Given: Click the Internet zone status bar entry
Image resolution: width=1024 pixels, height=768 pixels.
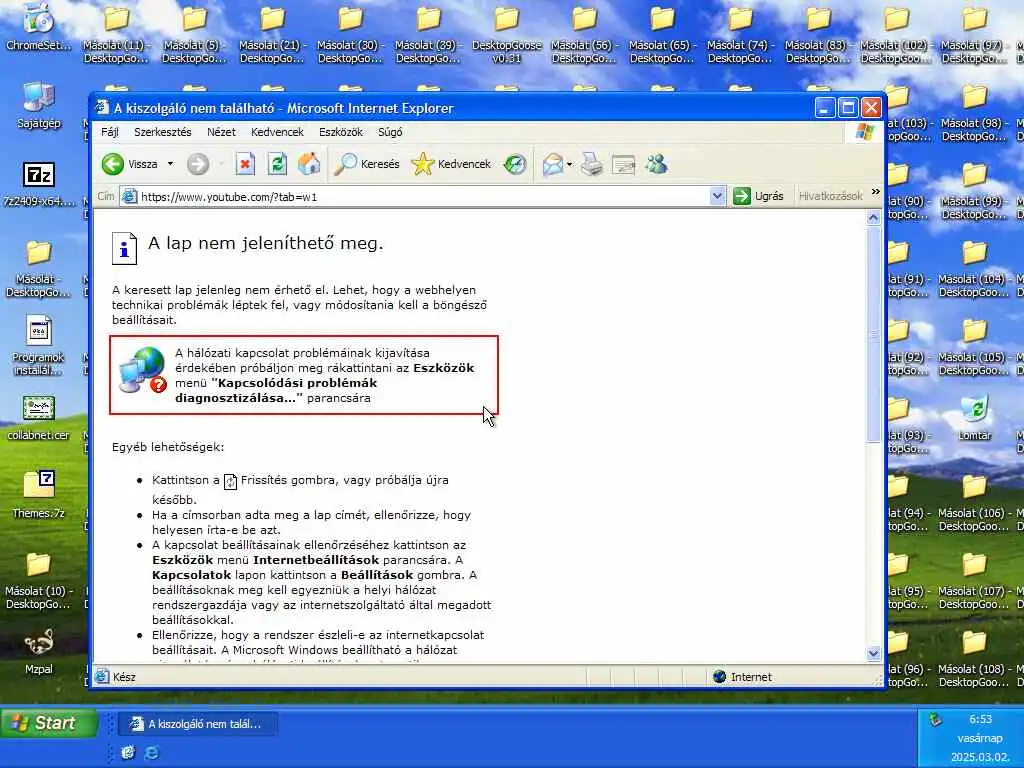Looking at the screenshot, I should click(743, 677).
